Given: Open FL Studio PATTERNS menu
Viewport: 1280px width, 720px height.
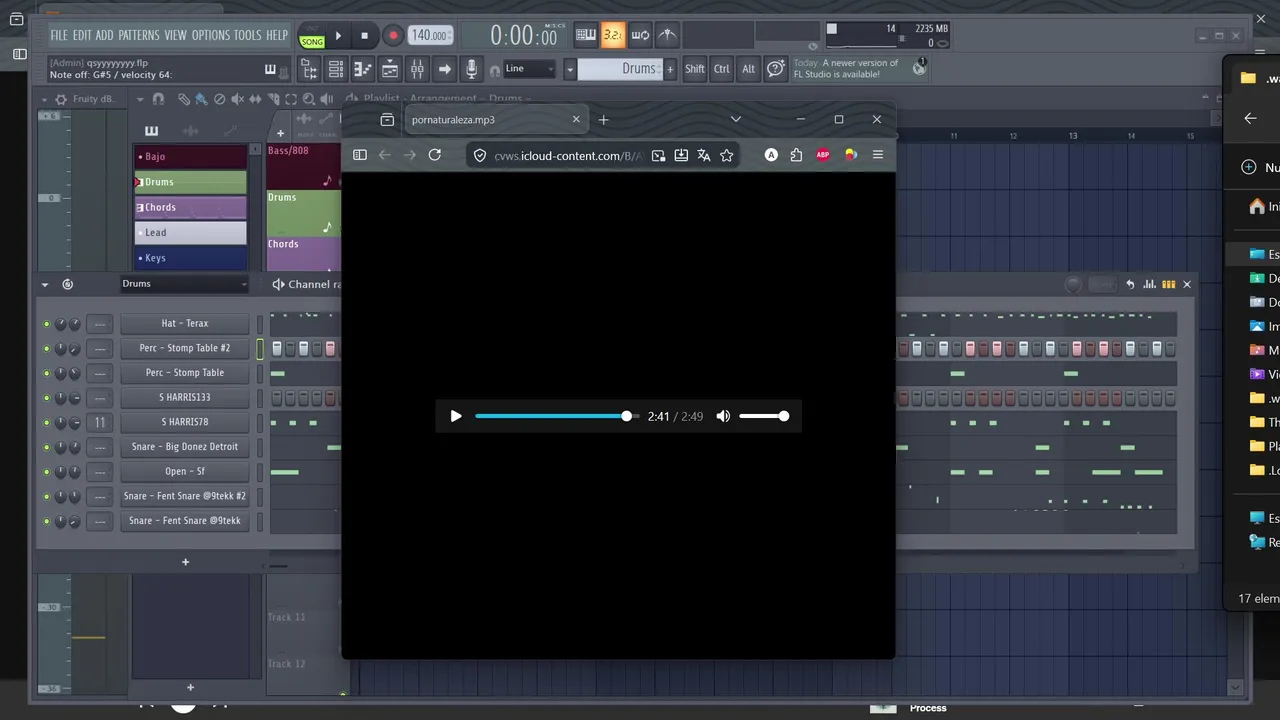Looking at the screenshot, I should [x=139, y=35].
